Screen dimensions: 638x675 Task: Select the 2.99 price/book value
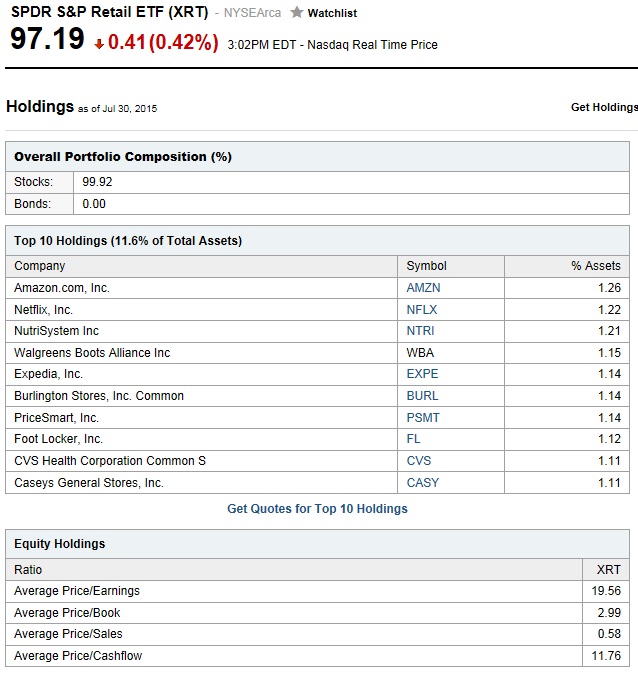pyautogui.click(x=609, y=613)
